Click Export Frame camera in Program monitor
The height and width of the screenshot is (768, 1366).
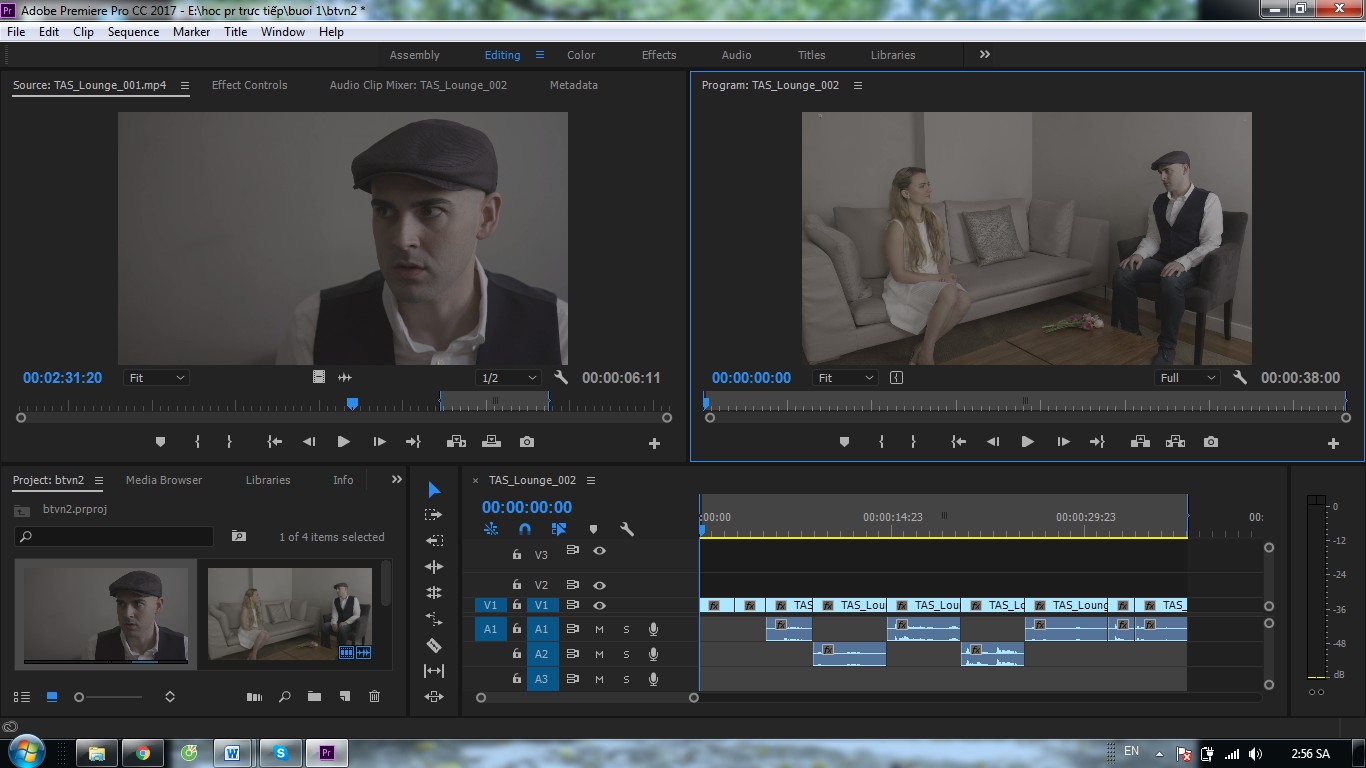[1211, 442]
